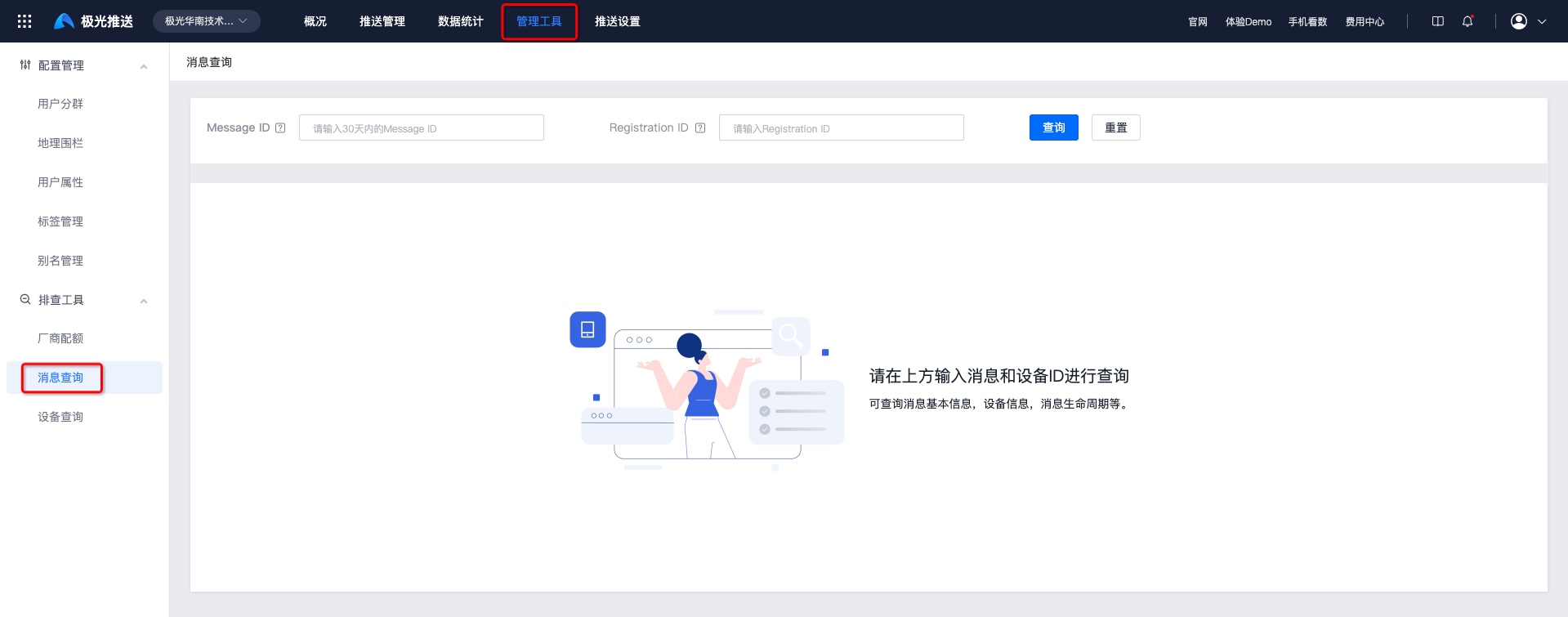
Task: Switch to the 数据统计 tab
Action: click(461, 21)
